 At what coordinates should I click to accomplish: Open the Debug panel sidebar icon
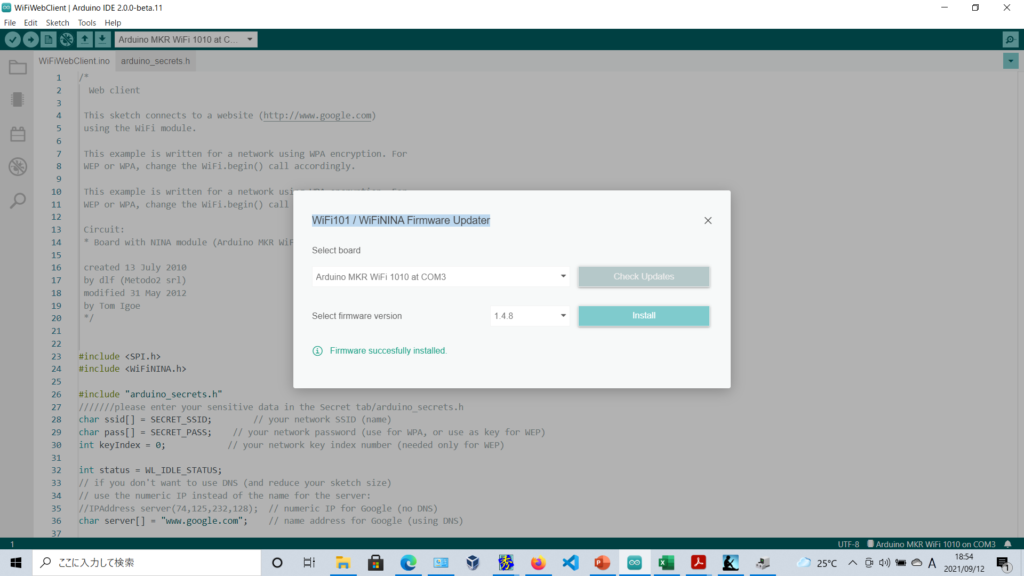(18, 167)
